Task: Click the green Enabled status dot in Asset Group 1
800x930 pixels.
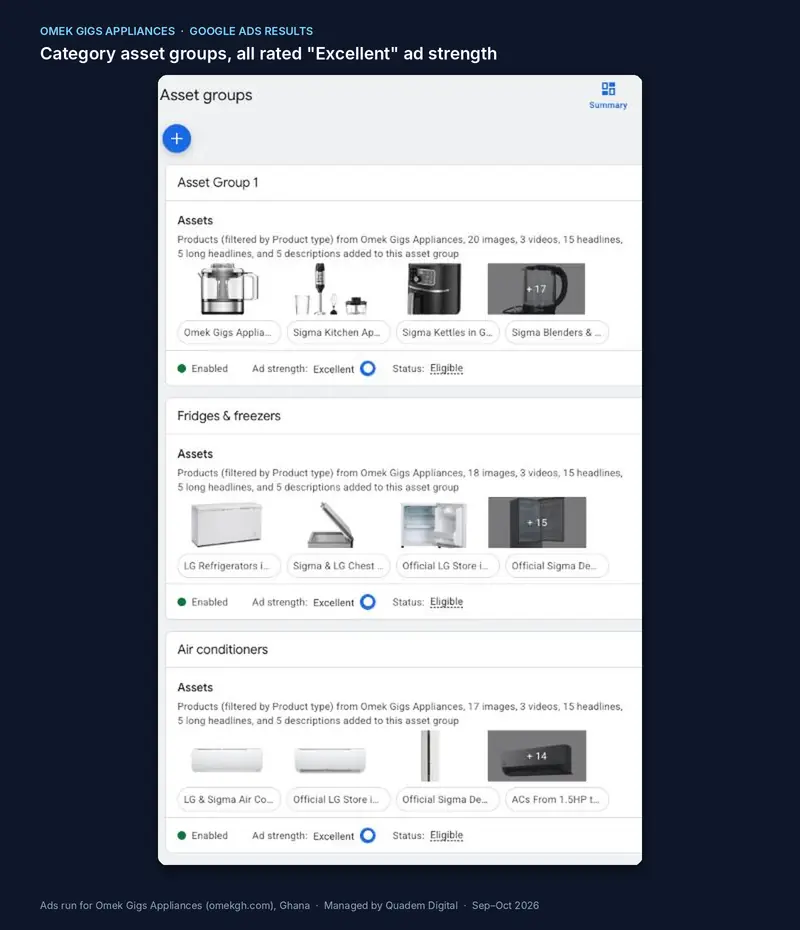Action: (182, 368)
